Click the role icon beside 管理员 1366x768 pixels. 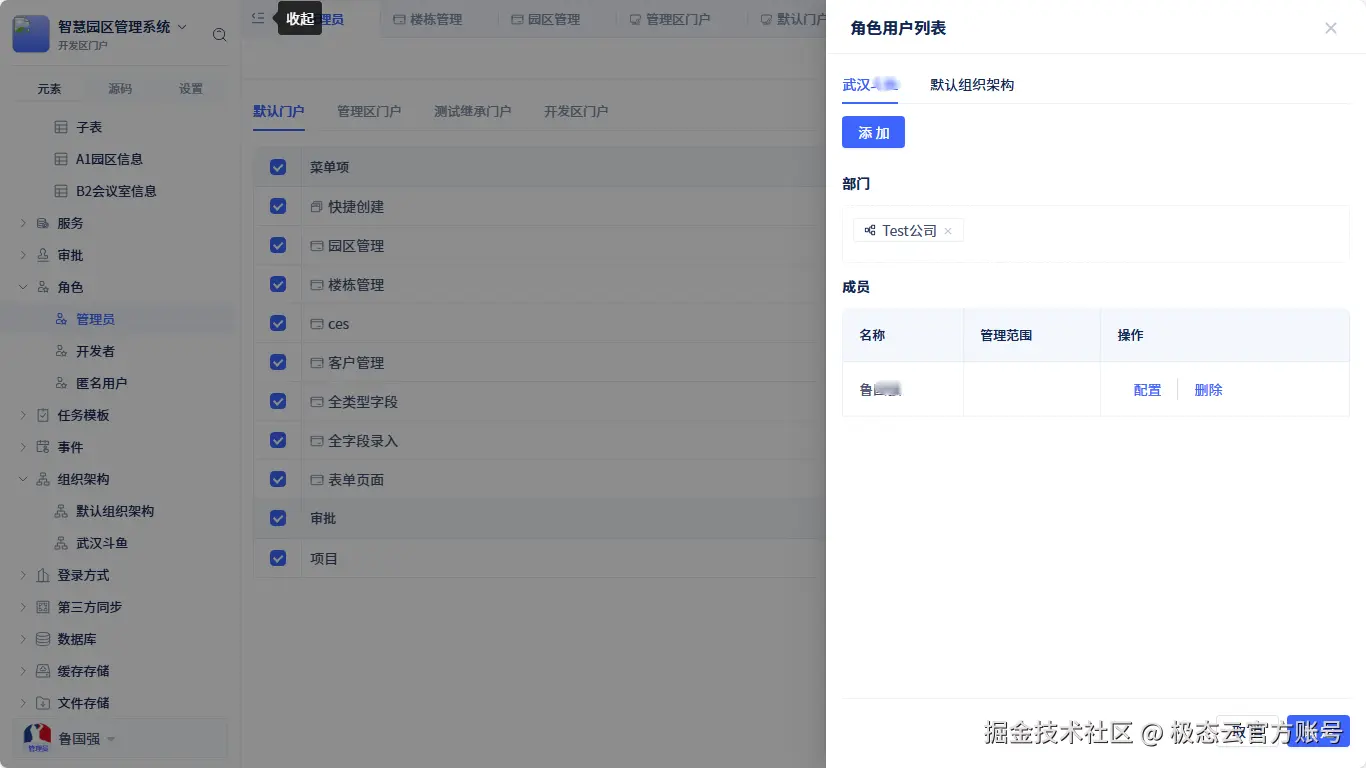pos(61,319)
